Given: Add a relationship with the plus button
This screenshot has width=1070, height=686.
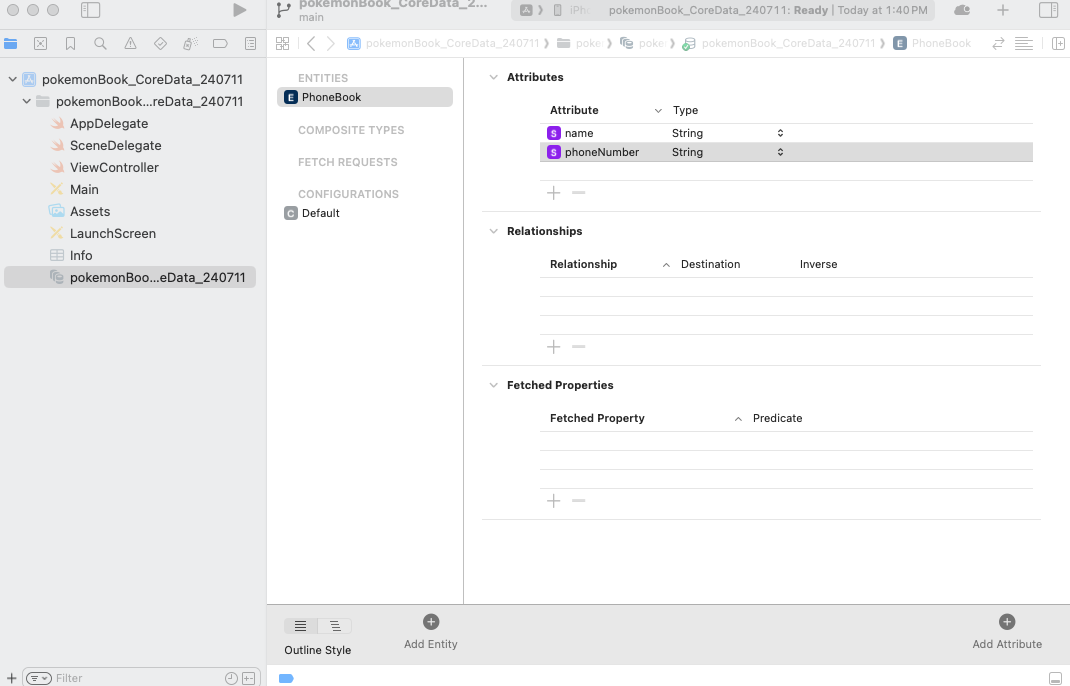Looking at the screenshot, I should pyautogui.click(x=553, y=347).
